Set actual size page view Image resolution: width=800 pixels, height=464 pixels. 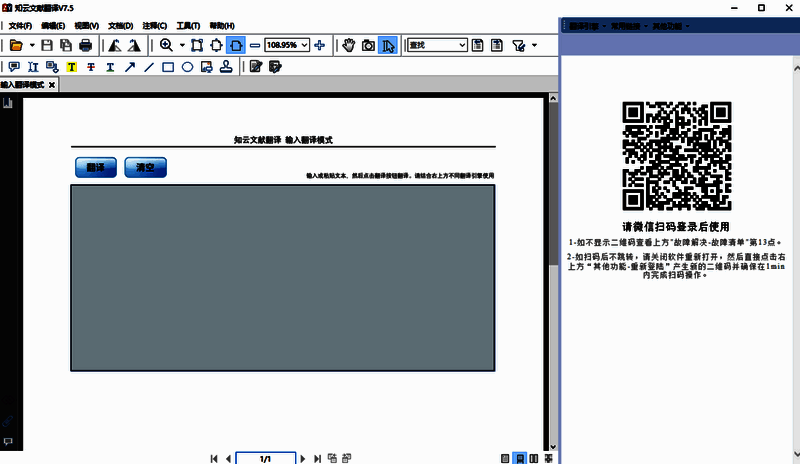(x=197, y=45)
